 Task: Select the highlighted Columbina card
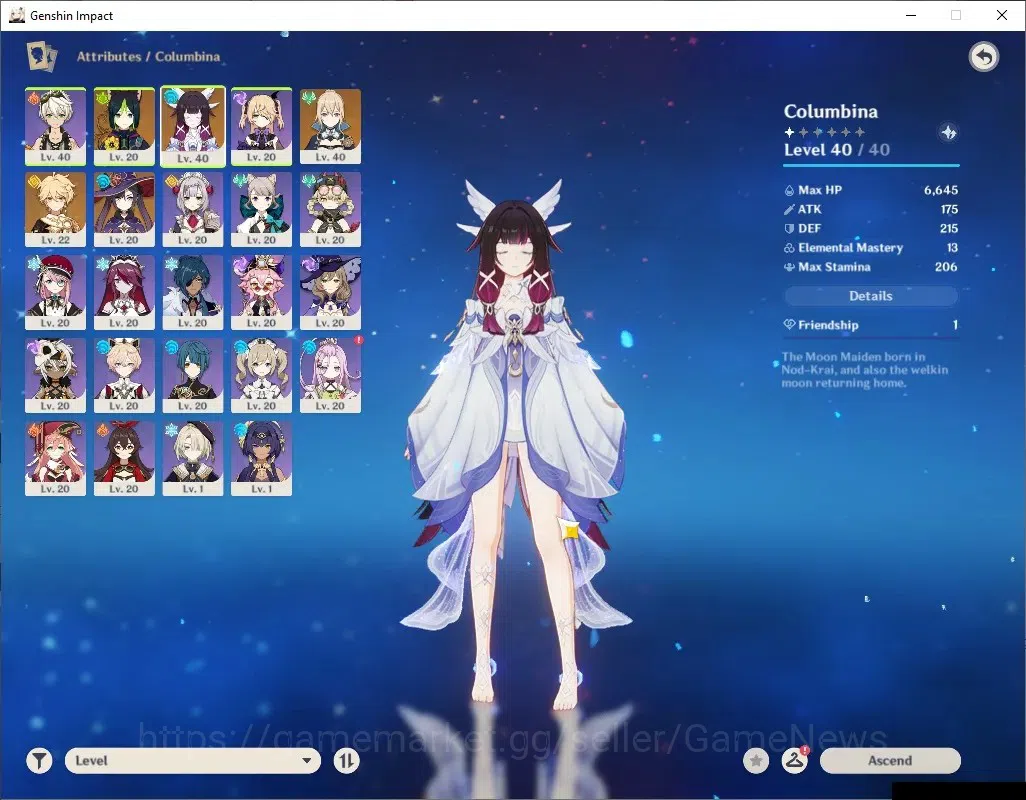tap(193, 126)
